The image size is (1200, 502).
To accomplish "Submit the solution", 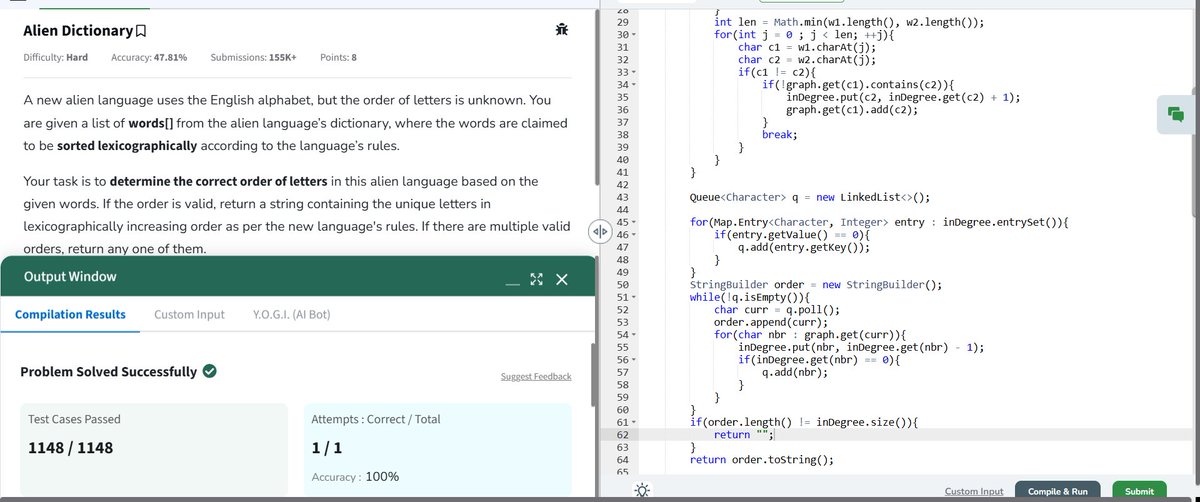I will [x=1139, y=491].
